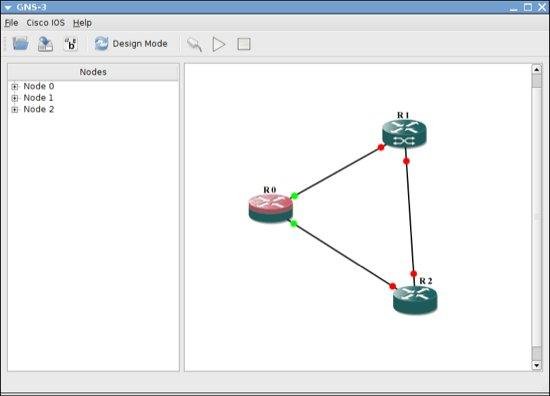Click the "b" hostnames toolbar icon
550x396 pixels.
click(x=71, y=44)
